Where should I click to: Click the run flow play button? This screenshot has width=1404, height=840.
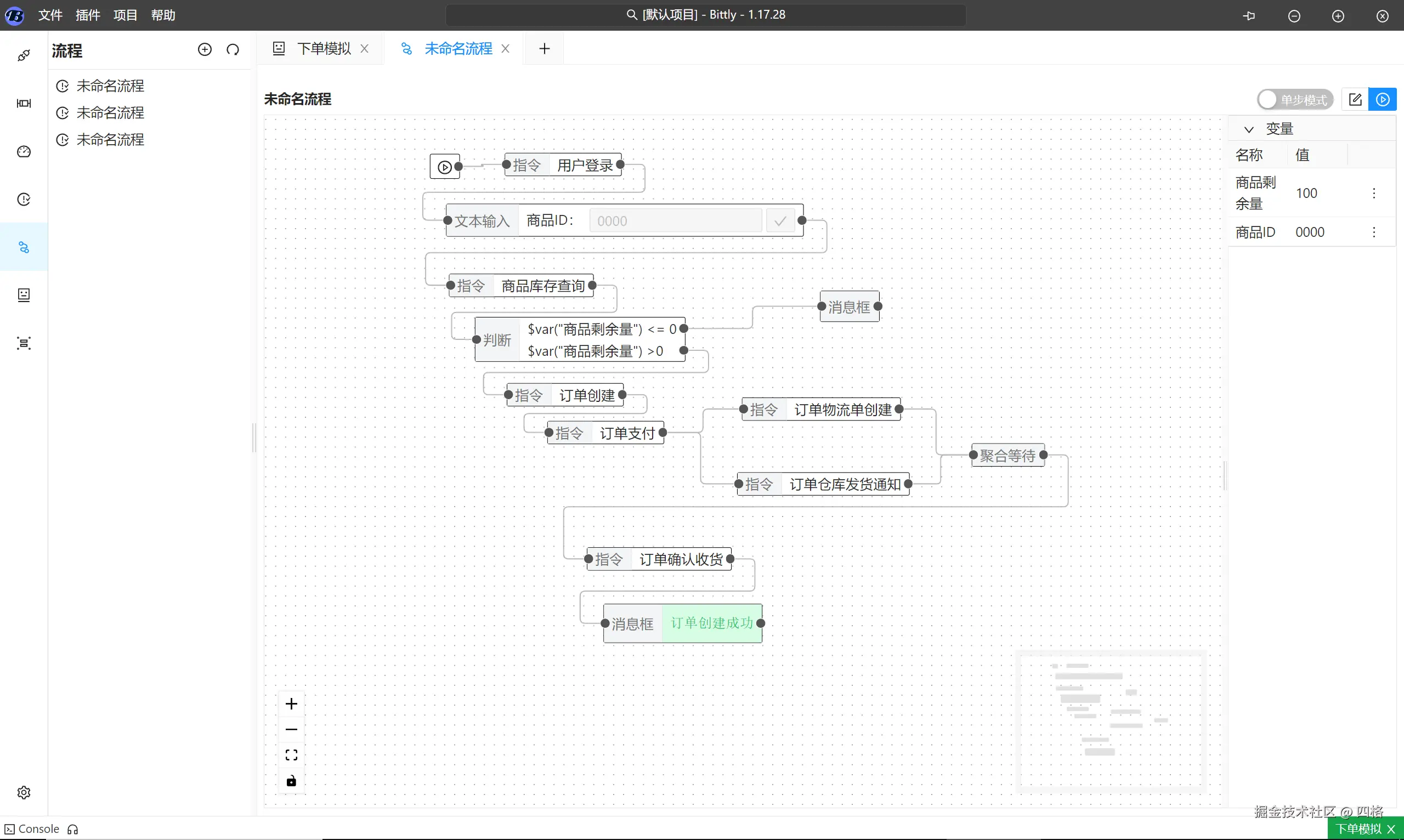click(1382, 100)
